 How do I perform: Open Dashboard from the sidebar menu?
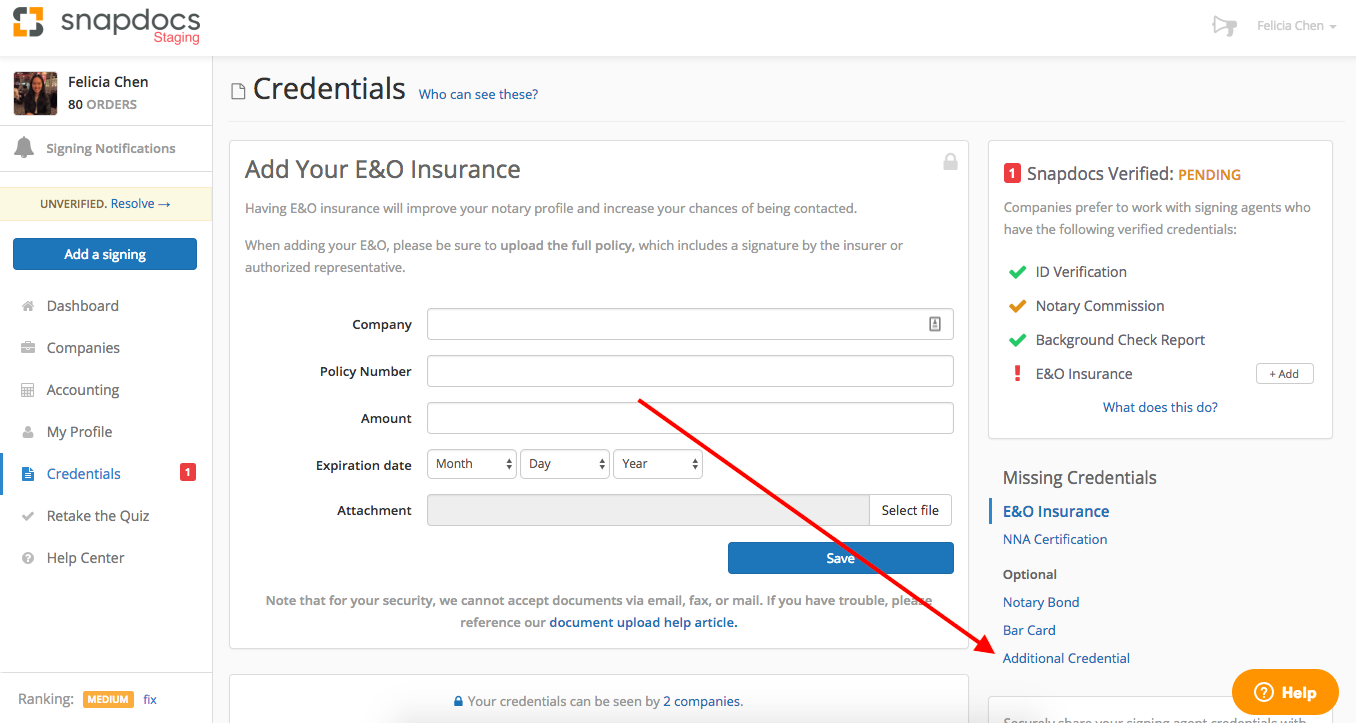click(80, 305)
